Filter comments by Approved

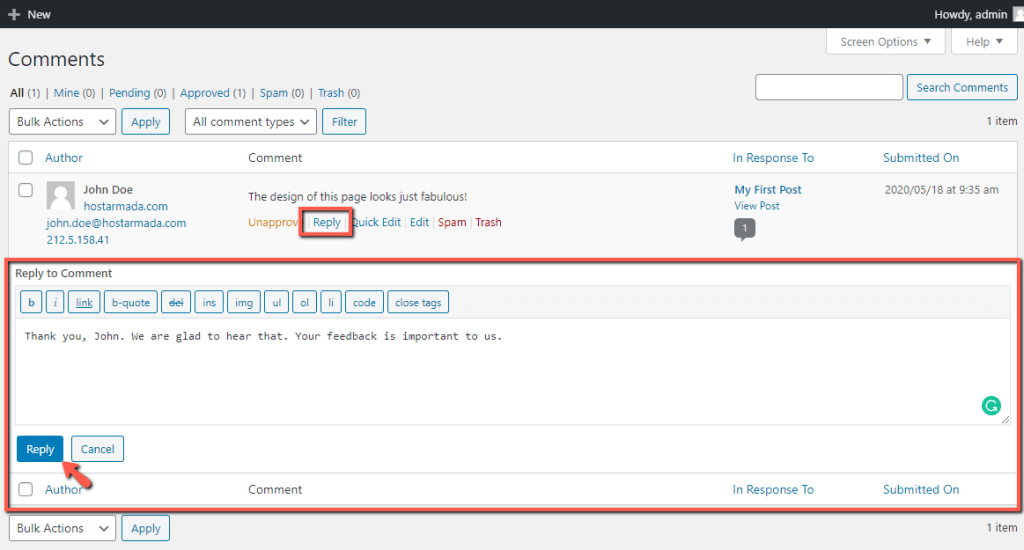(x=205, y=93)
